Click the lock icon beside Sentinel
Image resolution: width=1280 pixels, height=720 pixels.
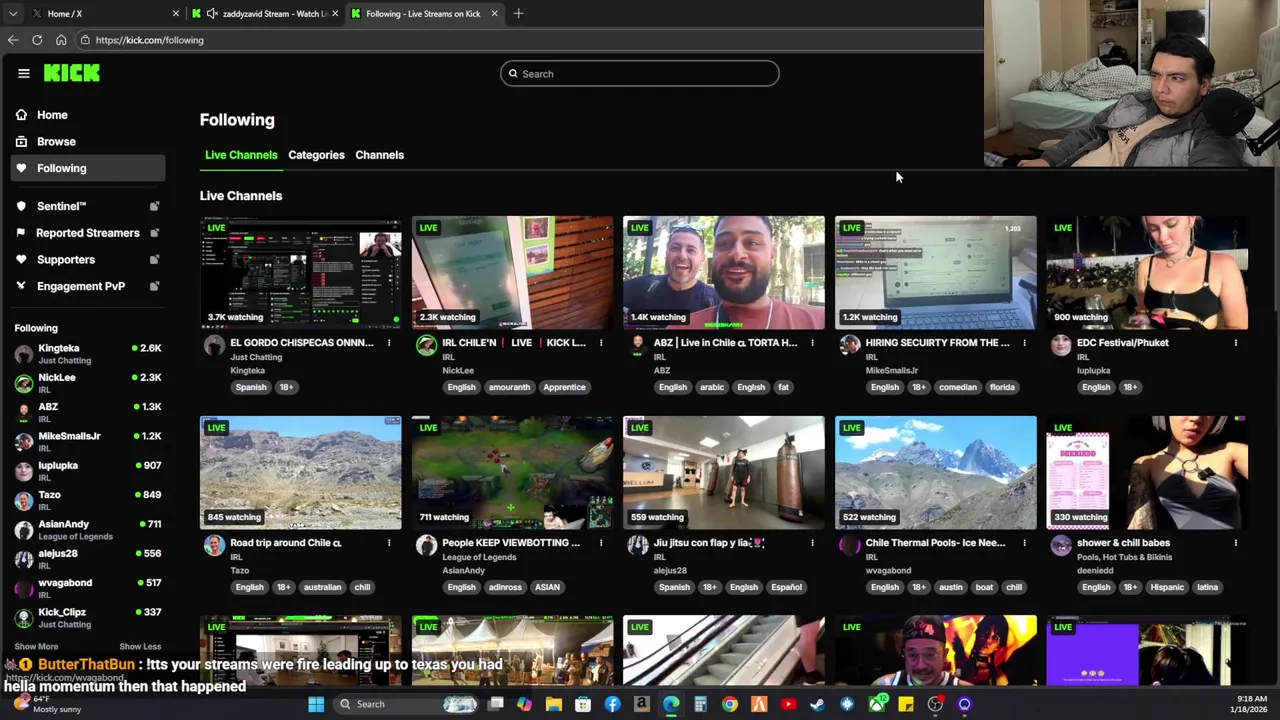click(154, 206)
